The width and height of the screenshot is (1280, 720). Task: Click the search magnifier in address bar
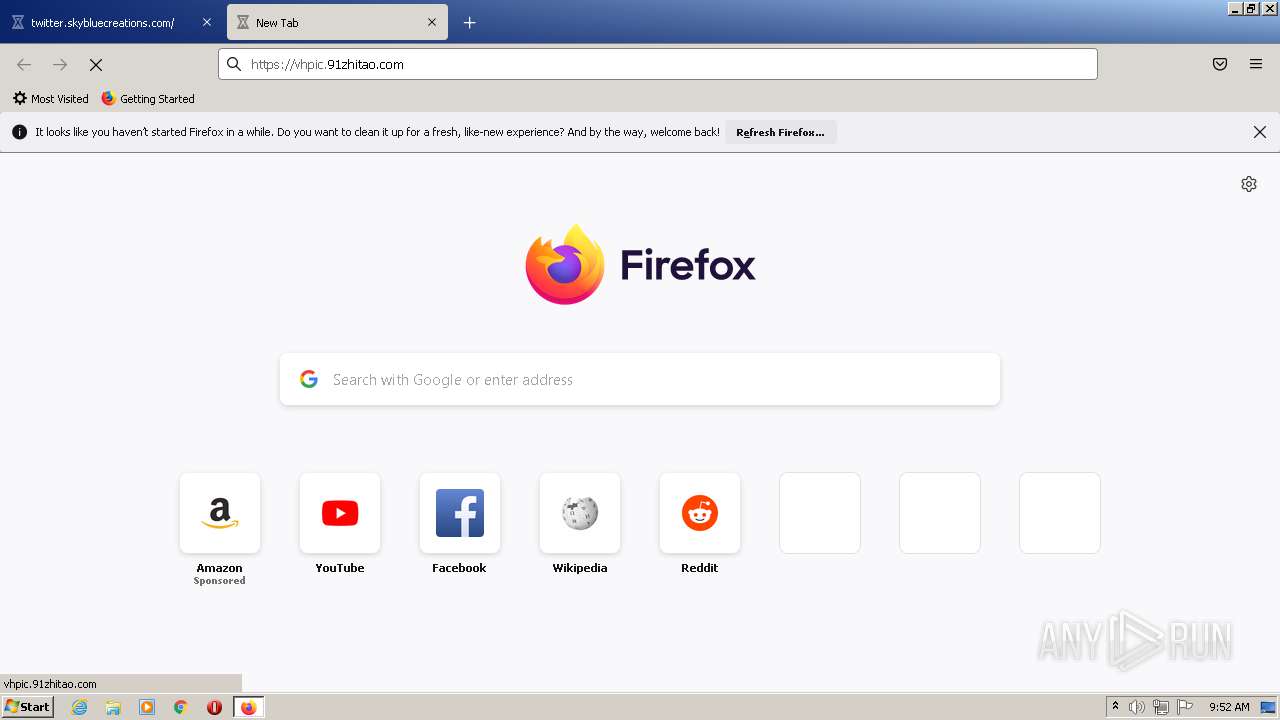point(234,64)
